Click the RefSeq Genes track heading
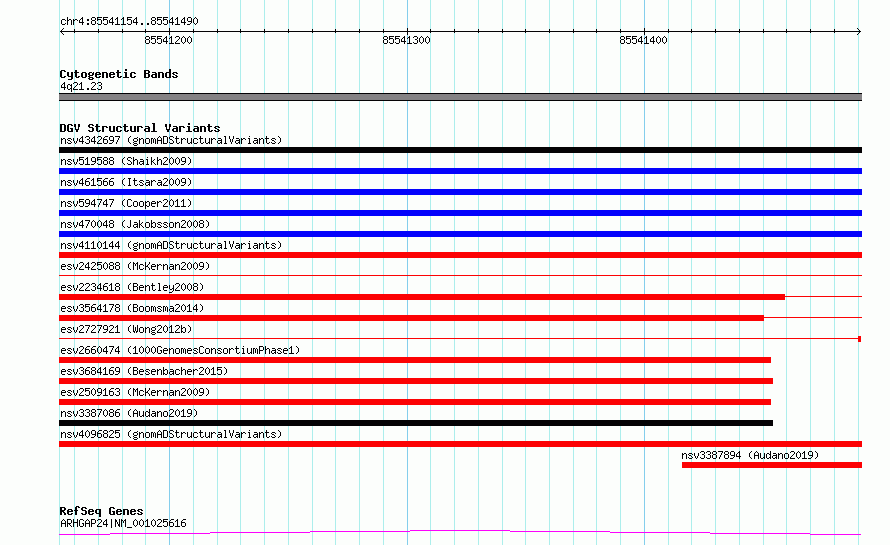 (101, 511)
